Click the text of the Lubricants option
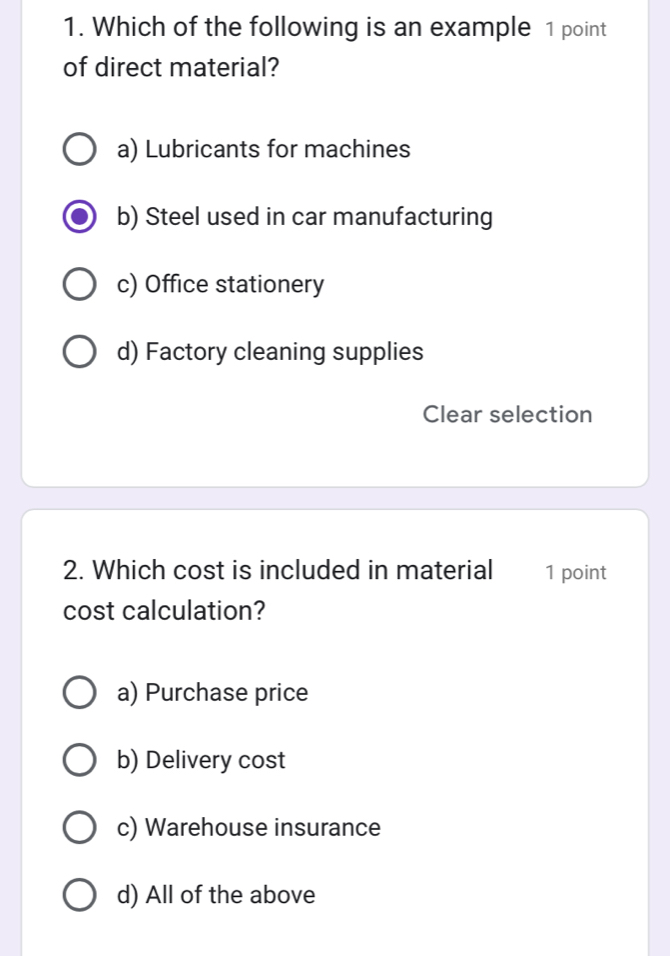670x956 pixels. pos(264,148)
